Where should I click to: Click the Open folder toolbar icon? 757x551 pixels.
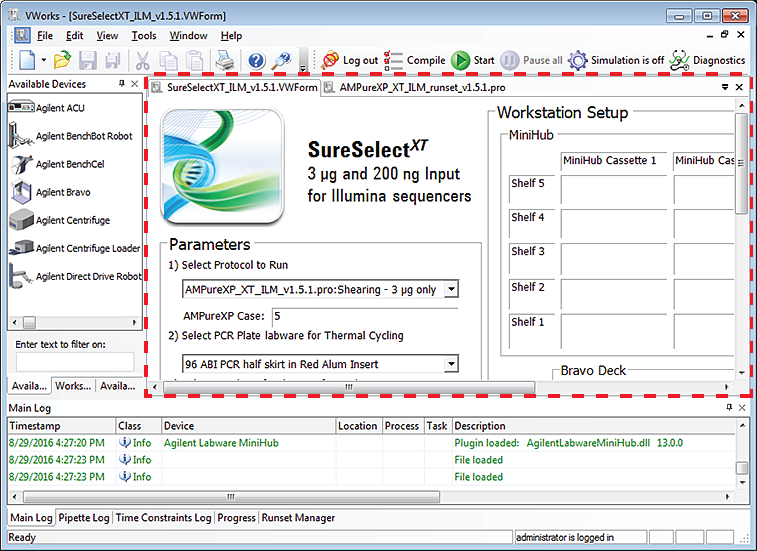click(x=62, y=61)
